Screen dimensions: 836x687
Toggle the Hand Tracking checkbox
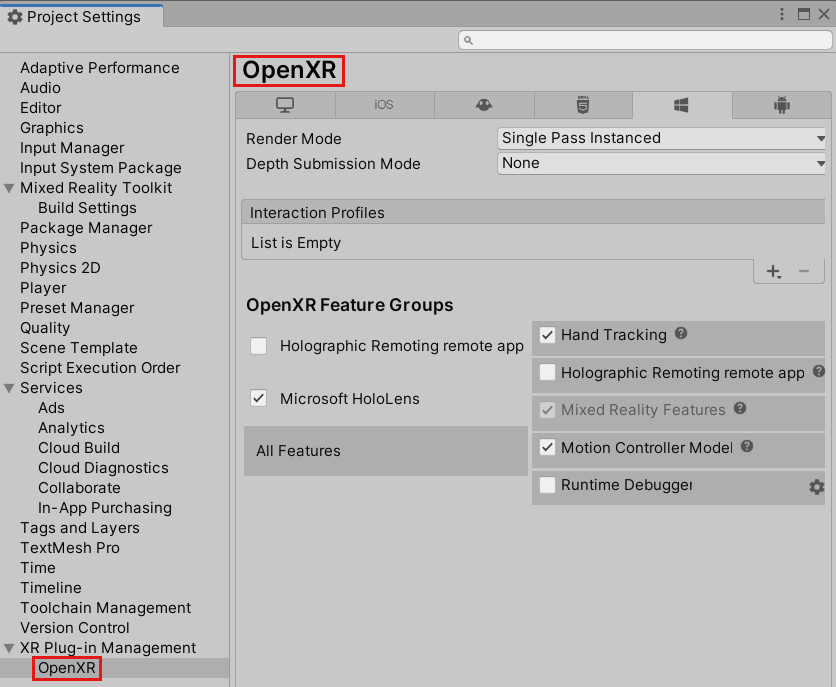pyautogui.click(x=547, y=335)
